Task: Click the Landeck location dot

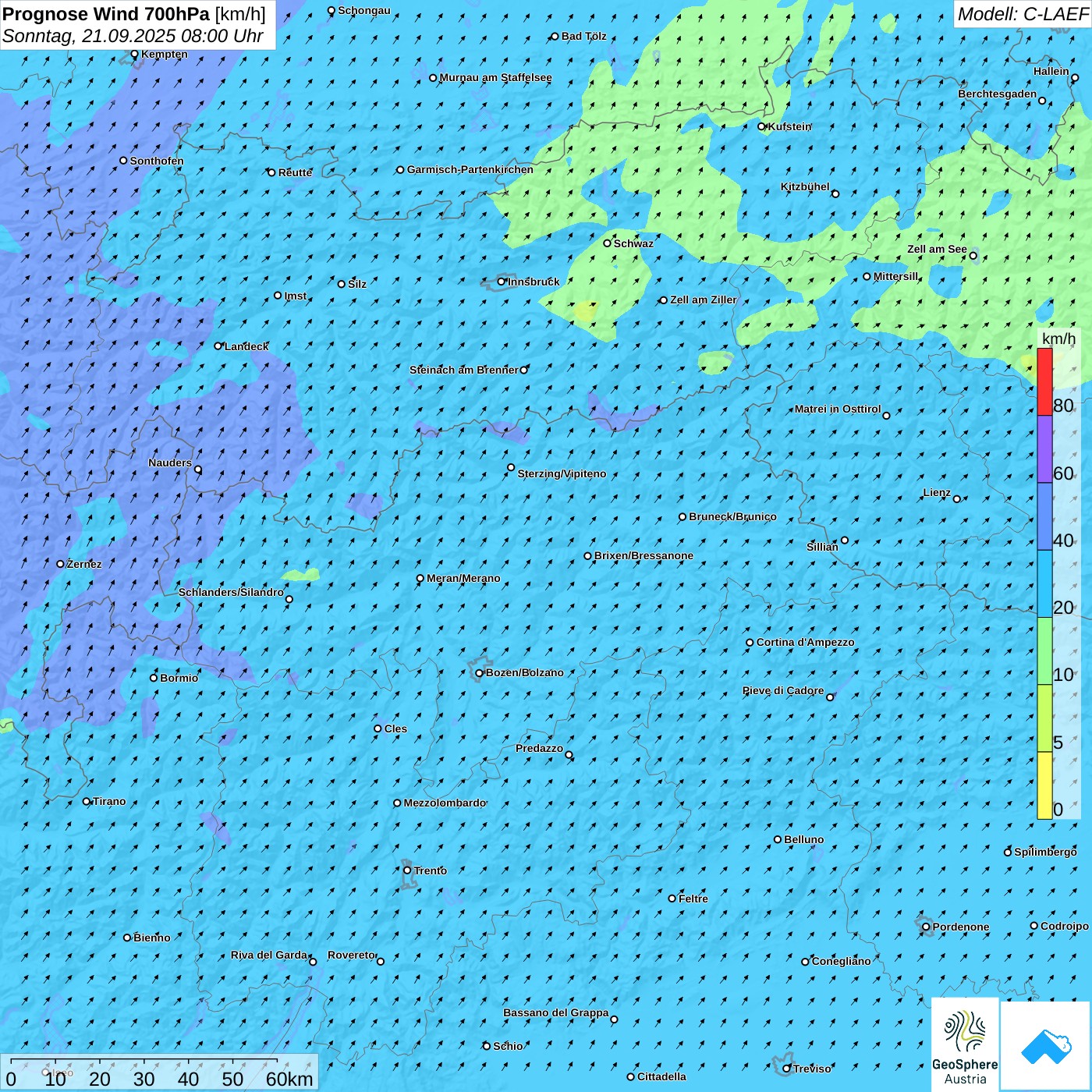Action: 218,346
